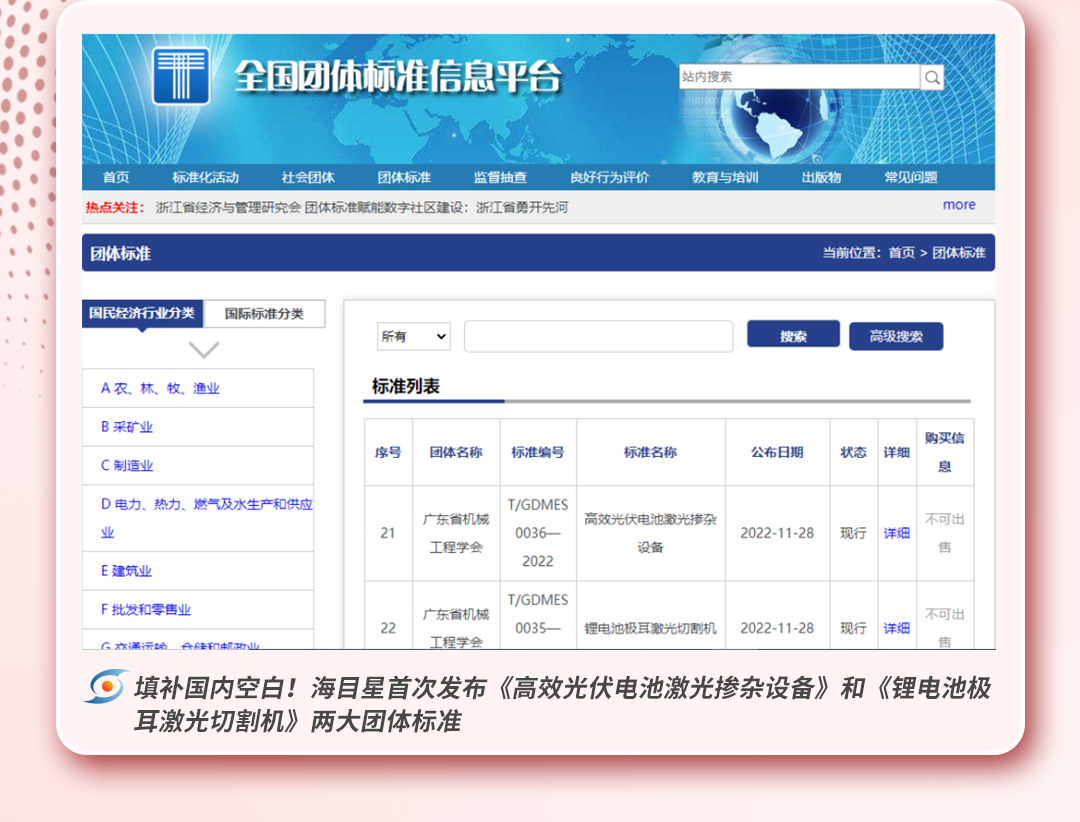Click the 锂电池极耳激光切割机 standard name
Screen dimensions: 1080x822
pyautogui.click(x=650, y=628)
